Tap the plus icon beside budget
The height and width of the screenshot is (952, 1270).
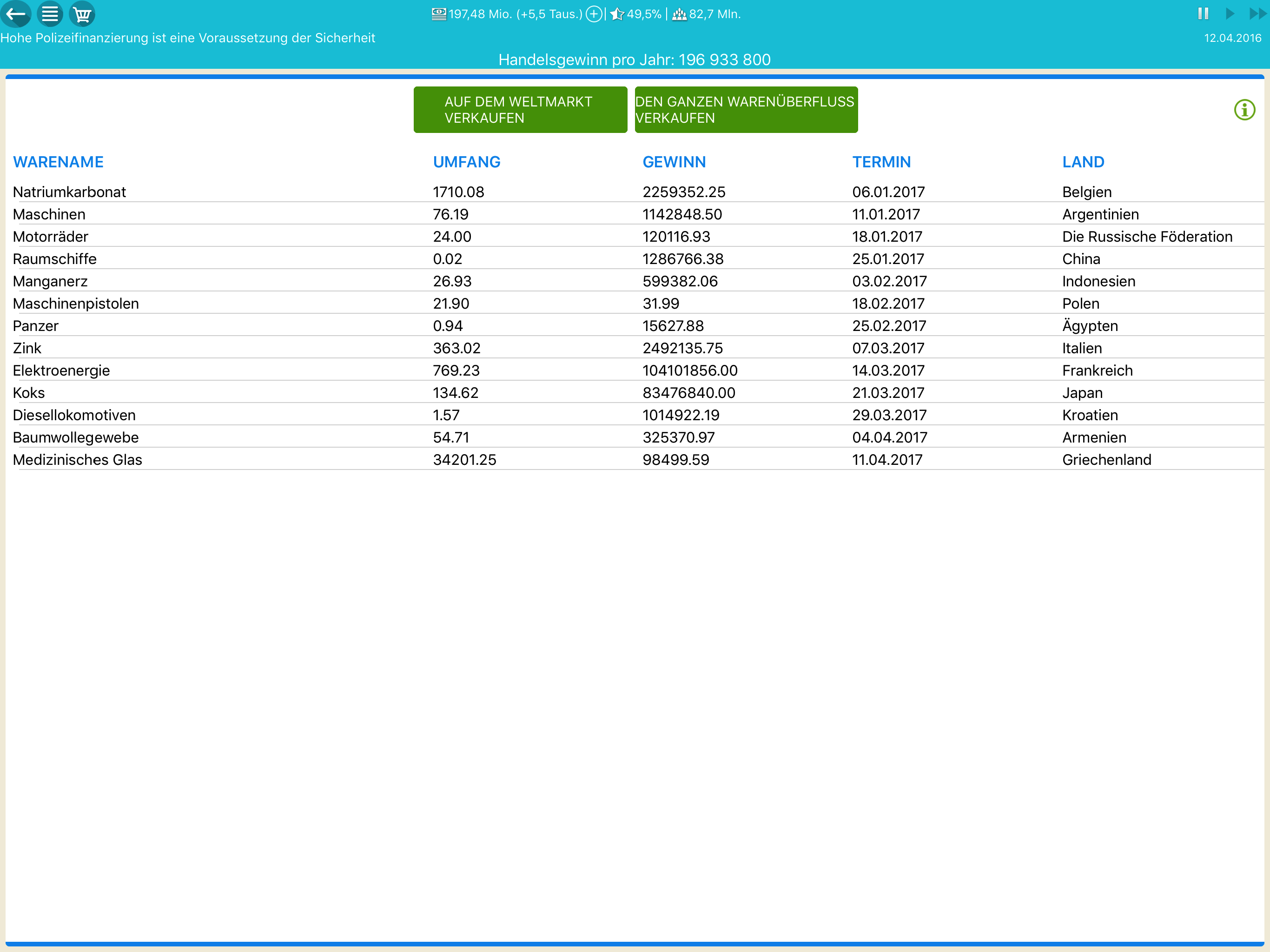point(594,14)
